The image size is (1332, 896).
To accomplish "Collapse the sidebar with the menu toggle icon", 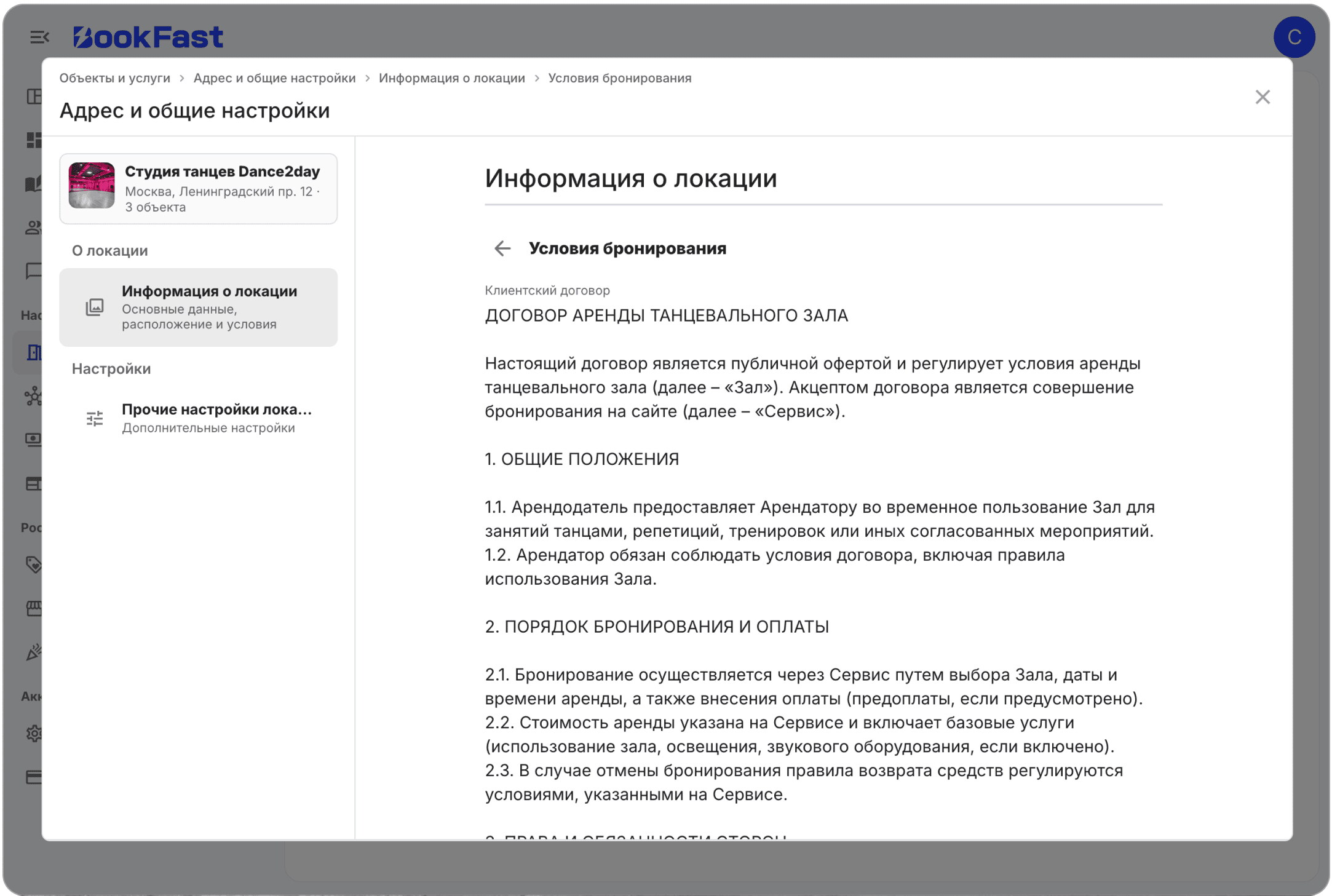I will tap(39, 38).
